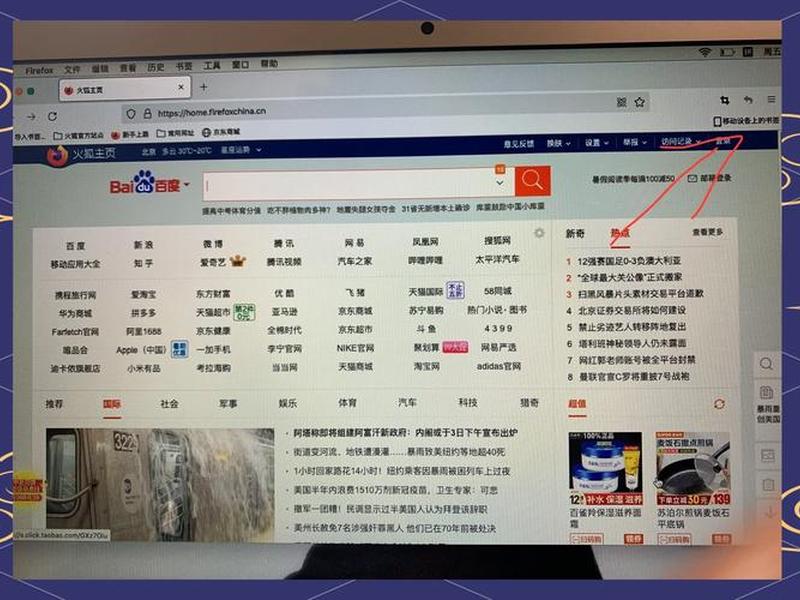The image size is (800, 600).
Task: Open Baidu search engine selector dropdown
Action: [x=187, y=184]
